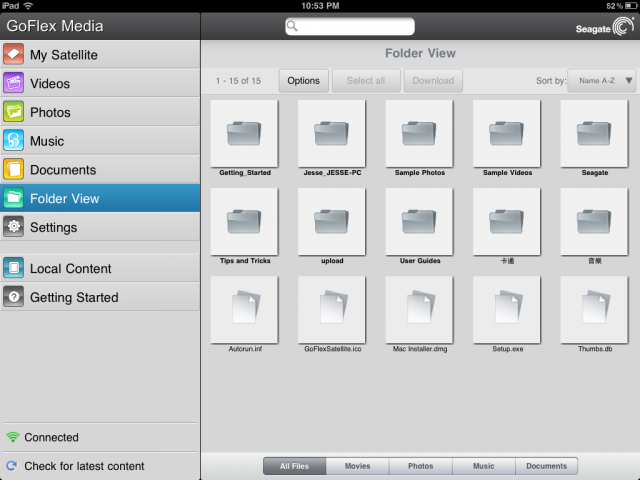This screenshot has height=480, width=640.
Task: Switch to the Music filter tab
Action: pos(484,466)
